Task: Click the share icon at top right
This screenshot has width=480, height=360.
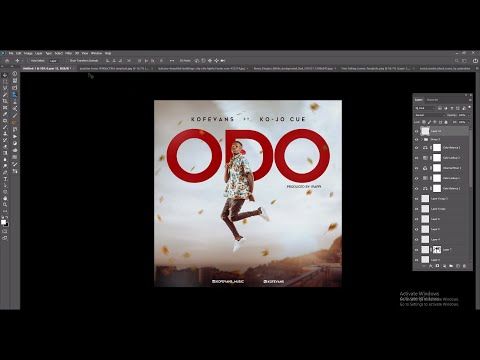Action: point(475,61)
